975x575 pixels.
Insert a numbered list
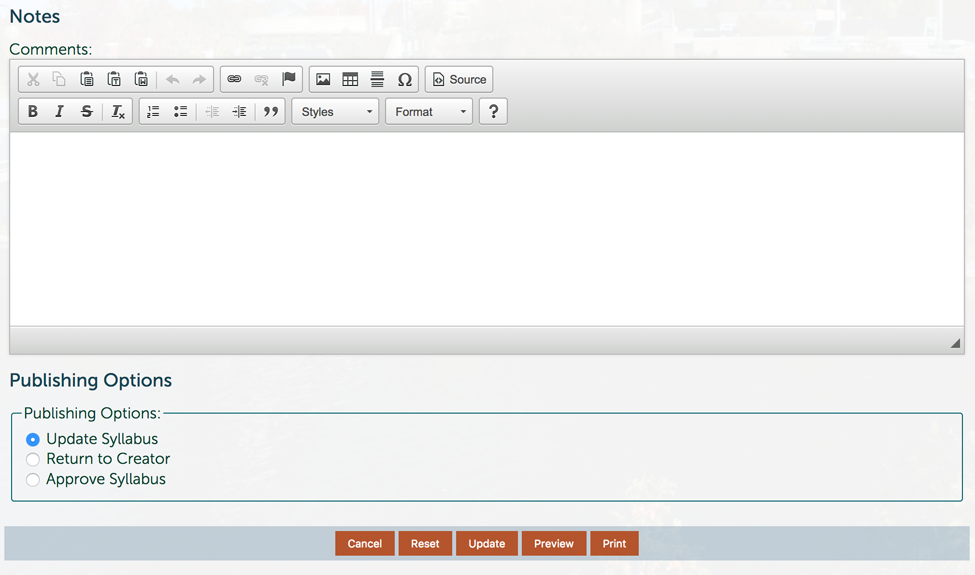pos(153,112)
